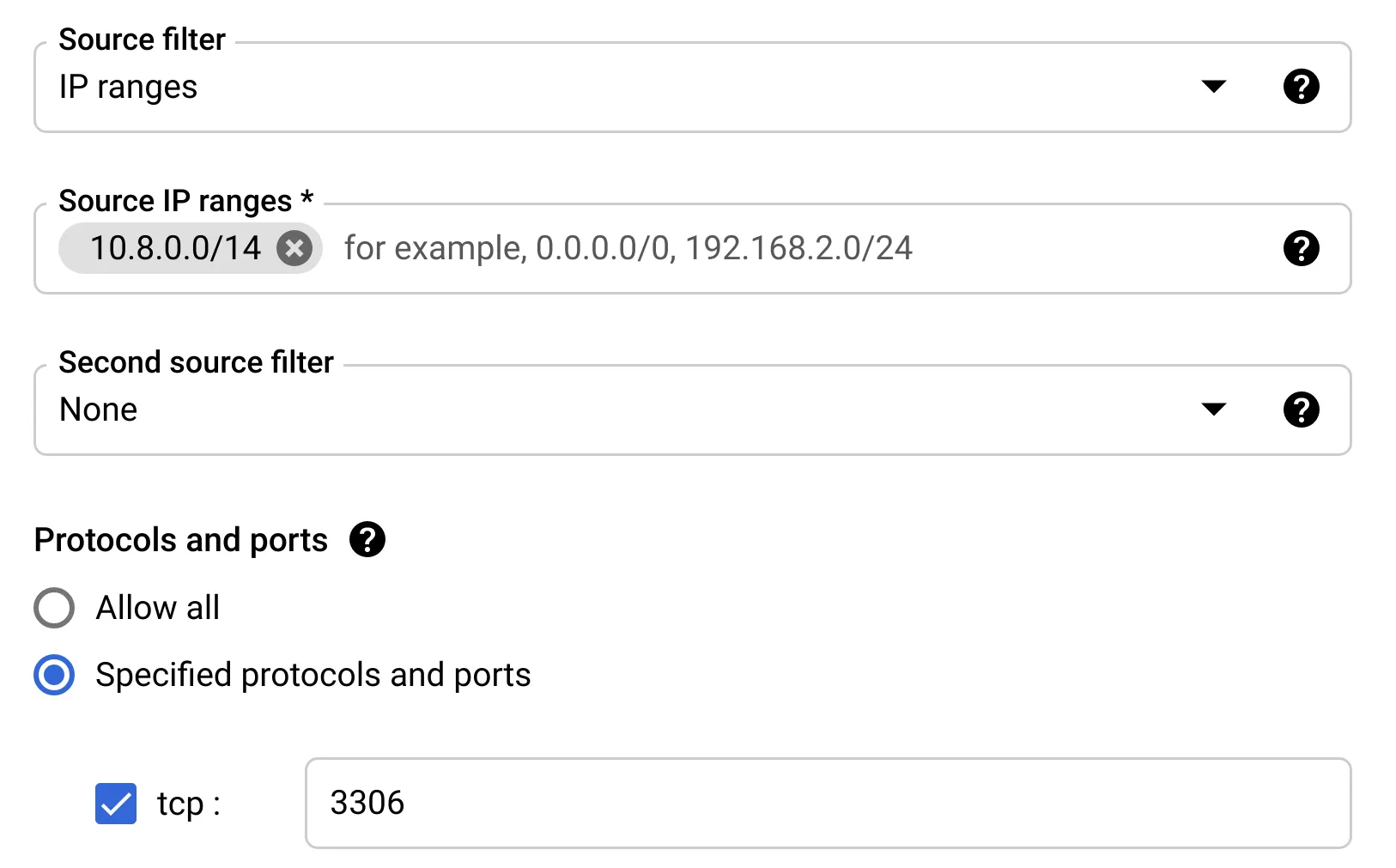
Task: Select the Specified protocols and ports radio button
Action: 54,675
